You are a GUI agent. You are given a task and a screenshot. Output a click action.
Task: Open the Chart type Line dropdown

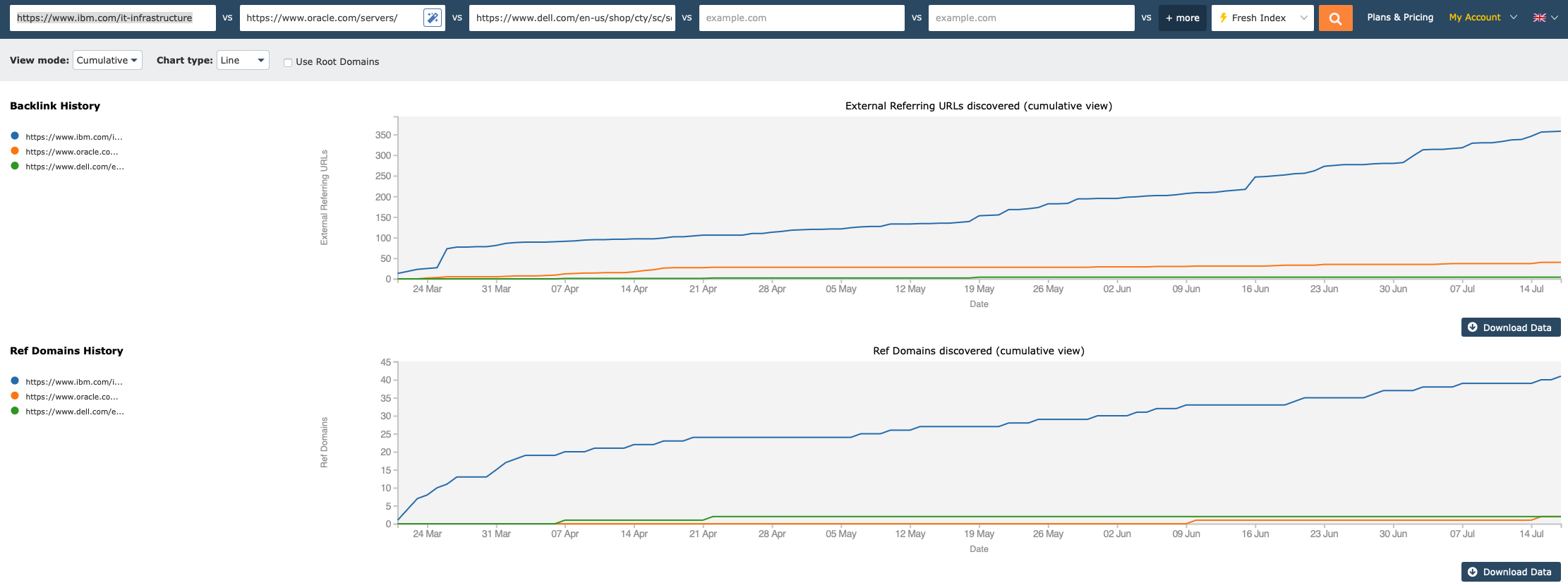242,60
